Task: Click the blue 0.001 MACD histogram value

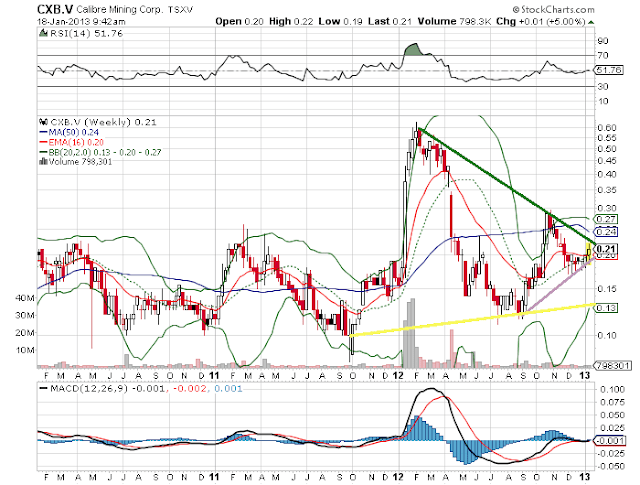Action: coord(228,388)
